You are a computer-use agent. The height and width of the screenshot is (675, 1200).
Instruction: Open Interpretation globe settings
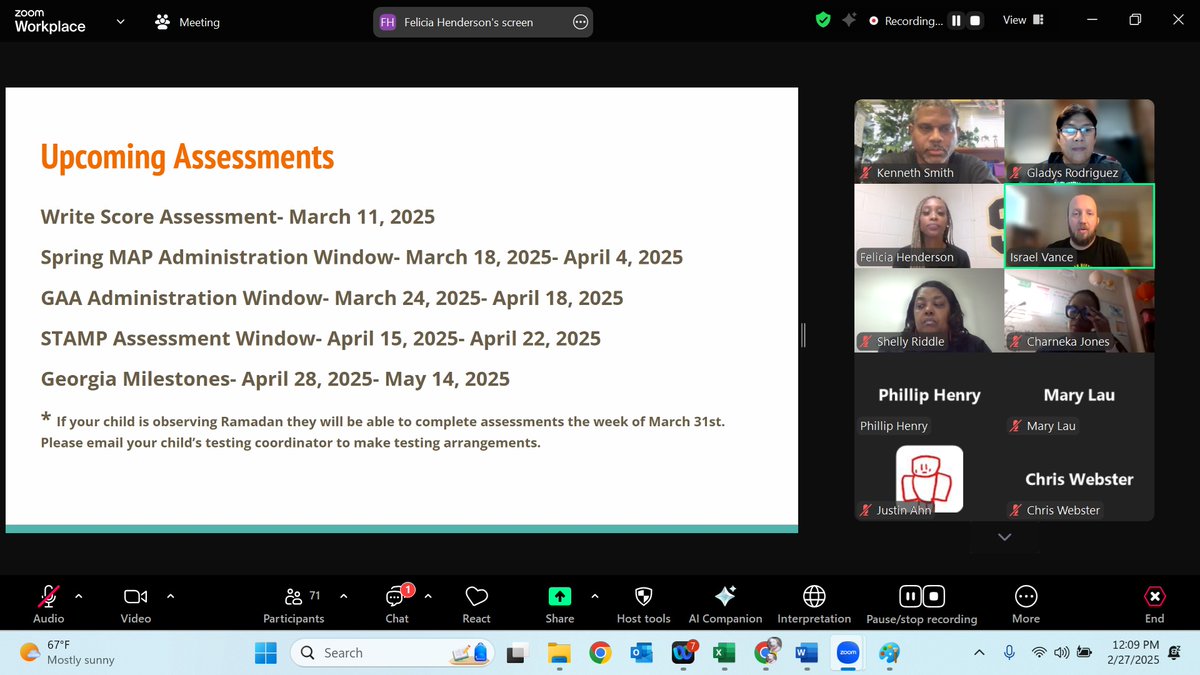tap(814, 603)
